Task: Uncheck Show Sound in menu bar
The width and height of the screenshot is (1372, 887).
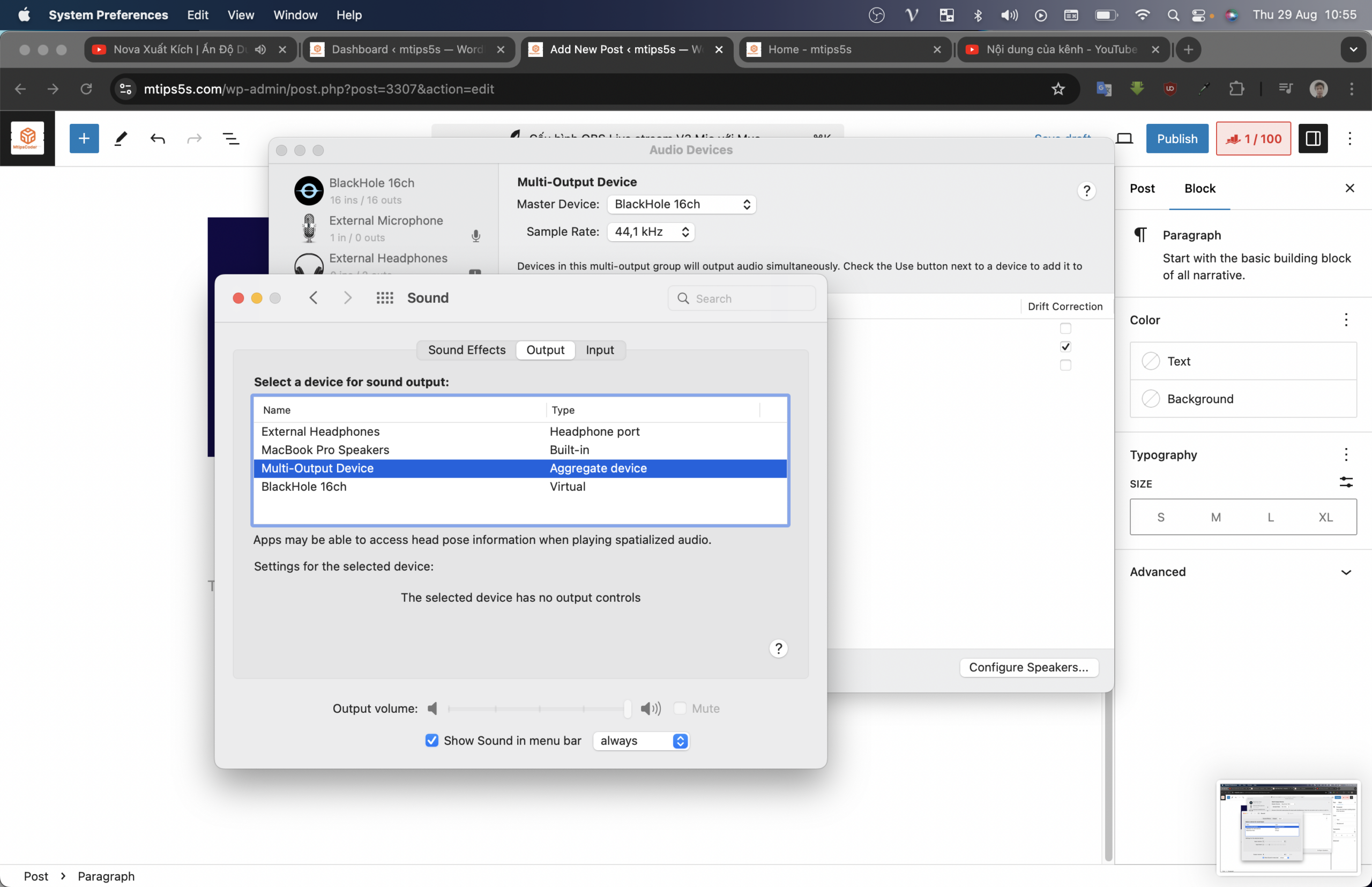Action: click(x=431, y=741)
